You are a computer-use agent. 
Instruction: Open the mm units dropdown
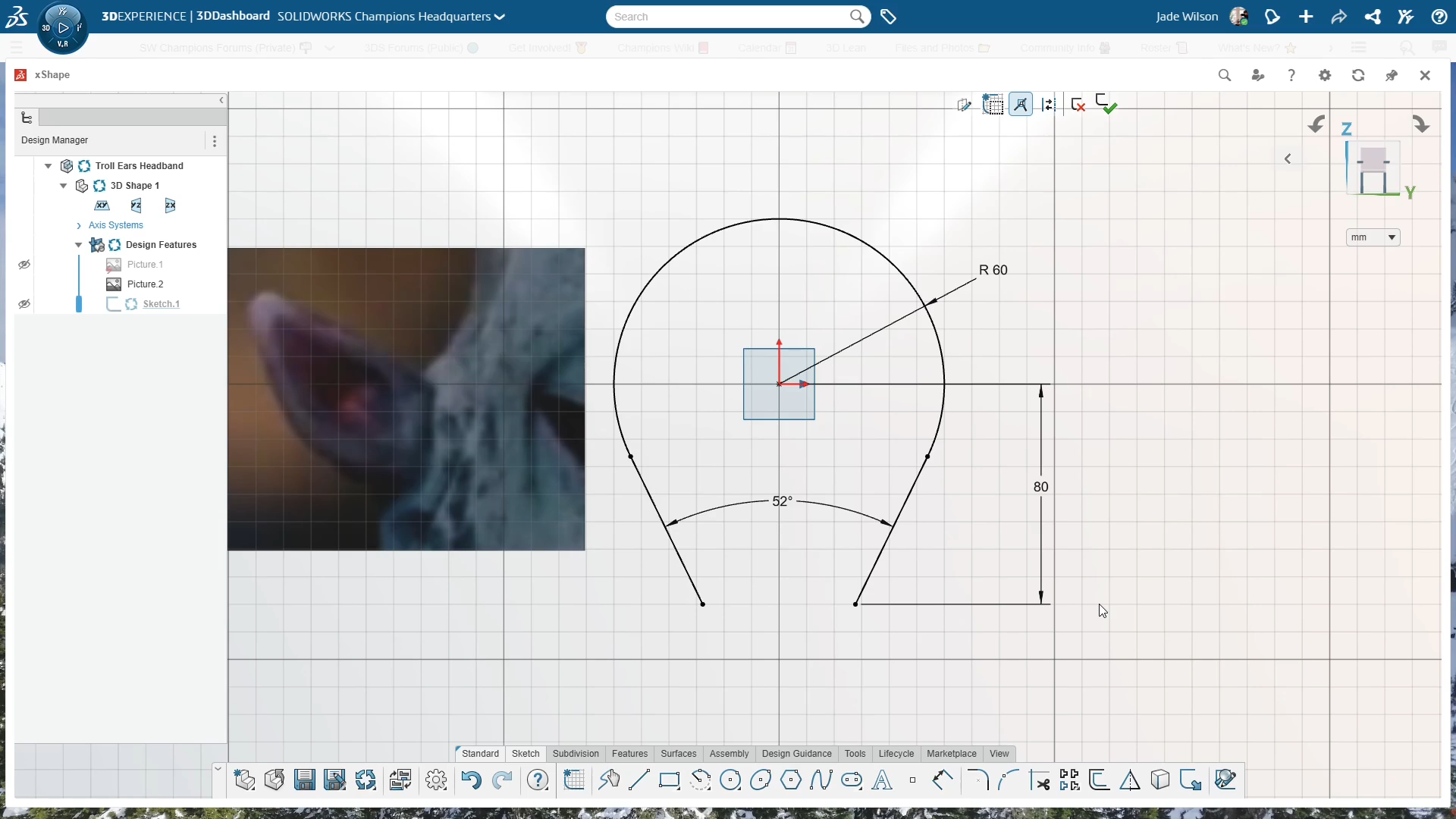1373,237
